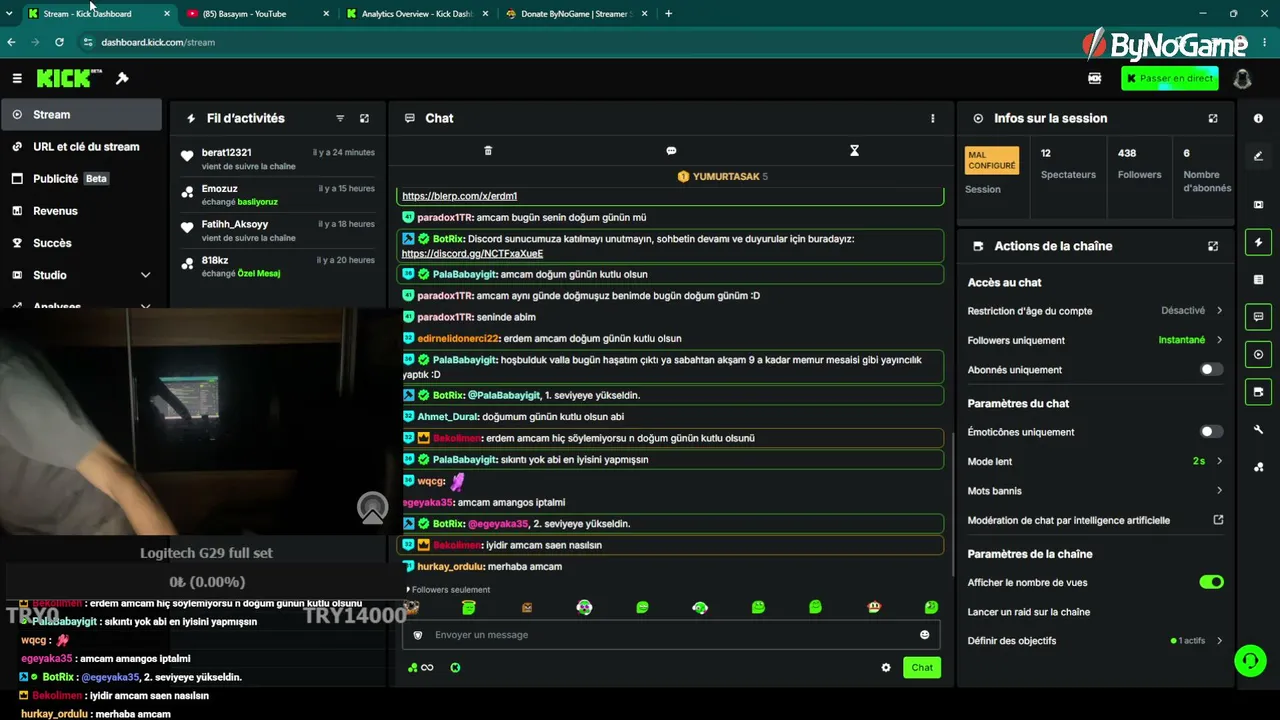Toggle the session info play-circle sidebar icon

pyautogui.click(x=1258, y=354)
